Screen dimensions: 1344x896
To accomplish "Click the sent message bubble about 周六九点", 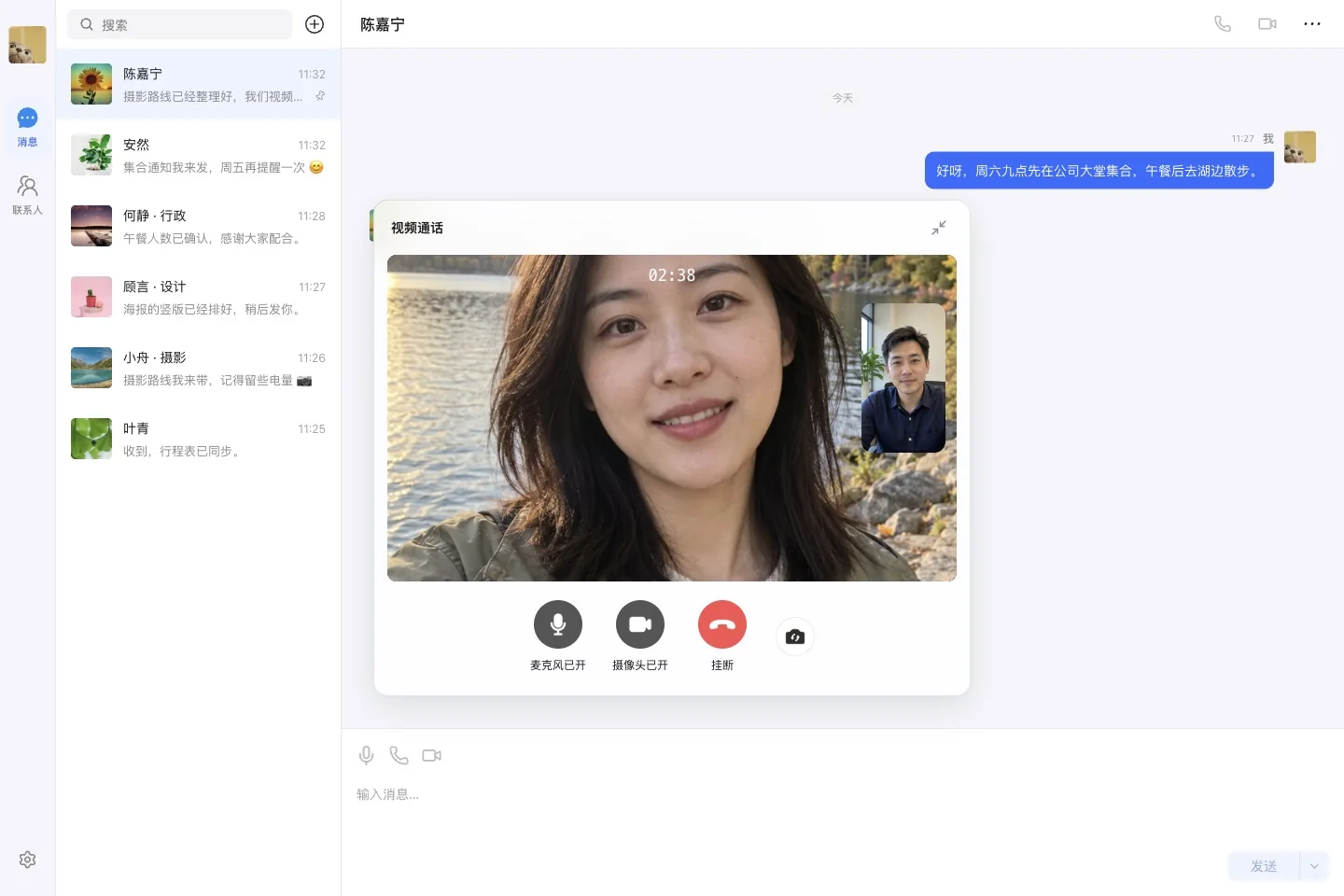I will pos(1099,171).
